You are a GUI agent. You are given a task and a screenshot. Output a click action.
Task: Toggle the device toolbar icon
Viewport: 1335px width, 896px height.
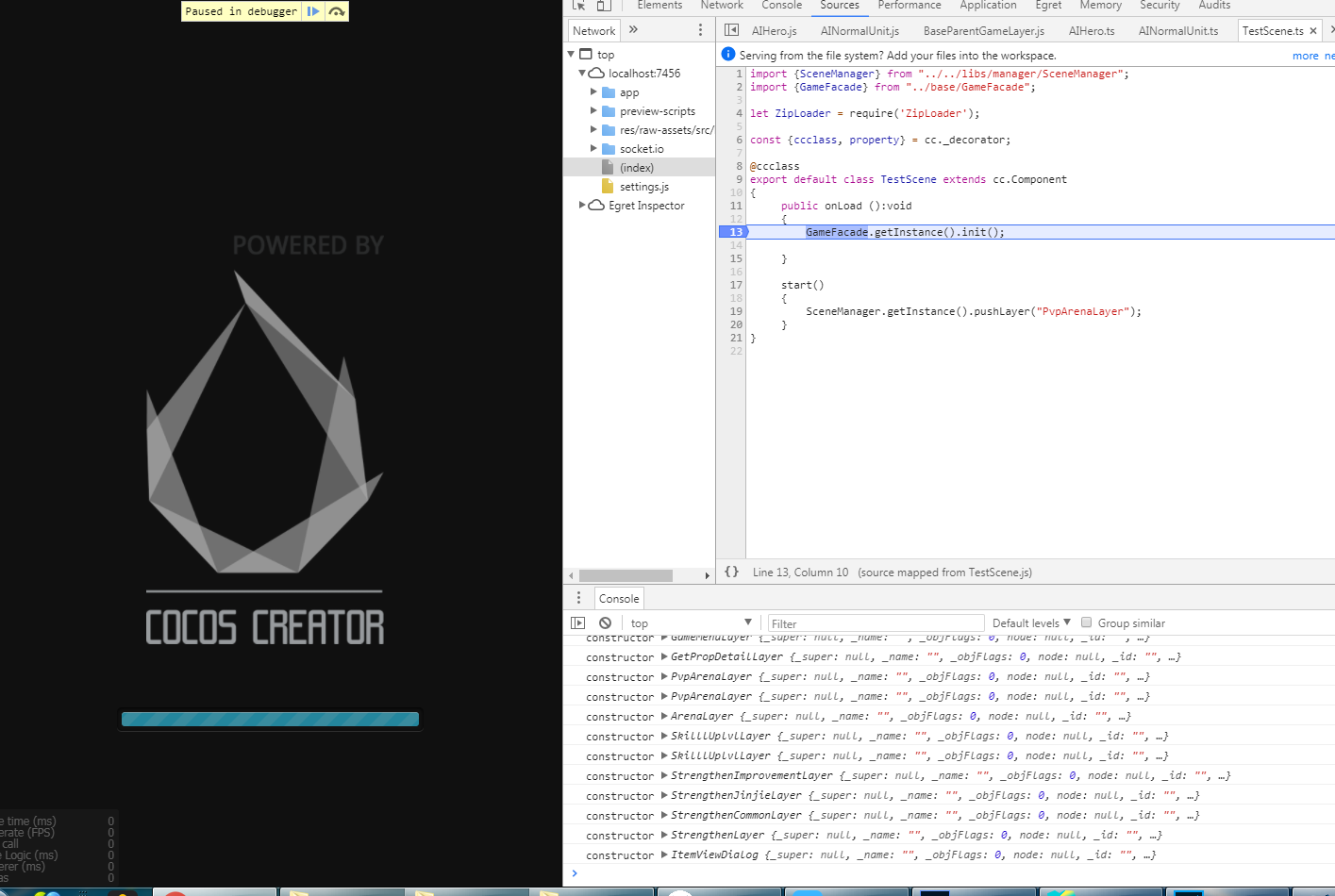coord(604,5)
